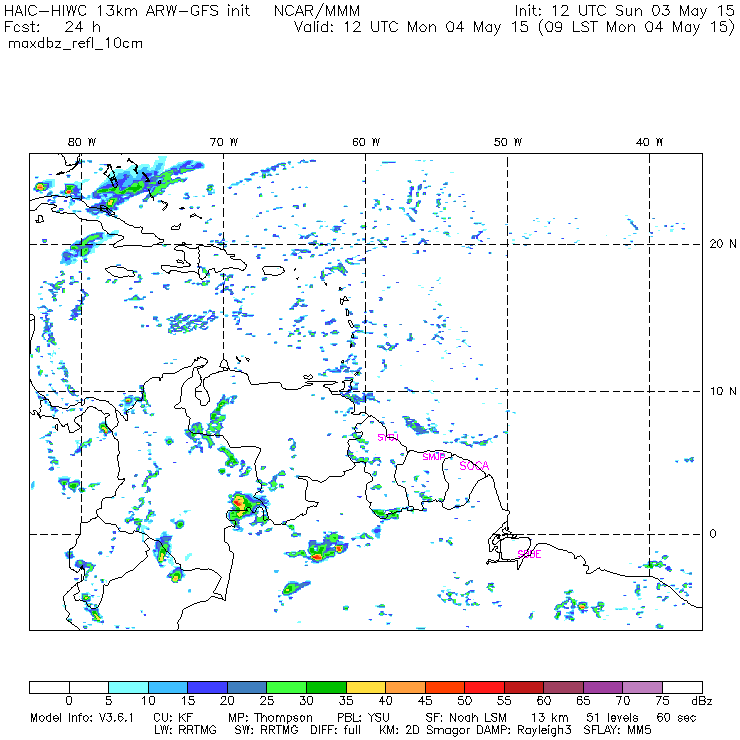The width and height of the screenshot is (740, 740).
Task: Click the maroon 60–65 dBz swatch
Action: (x=563, y=687)
